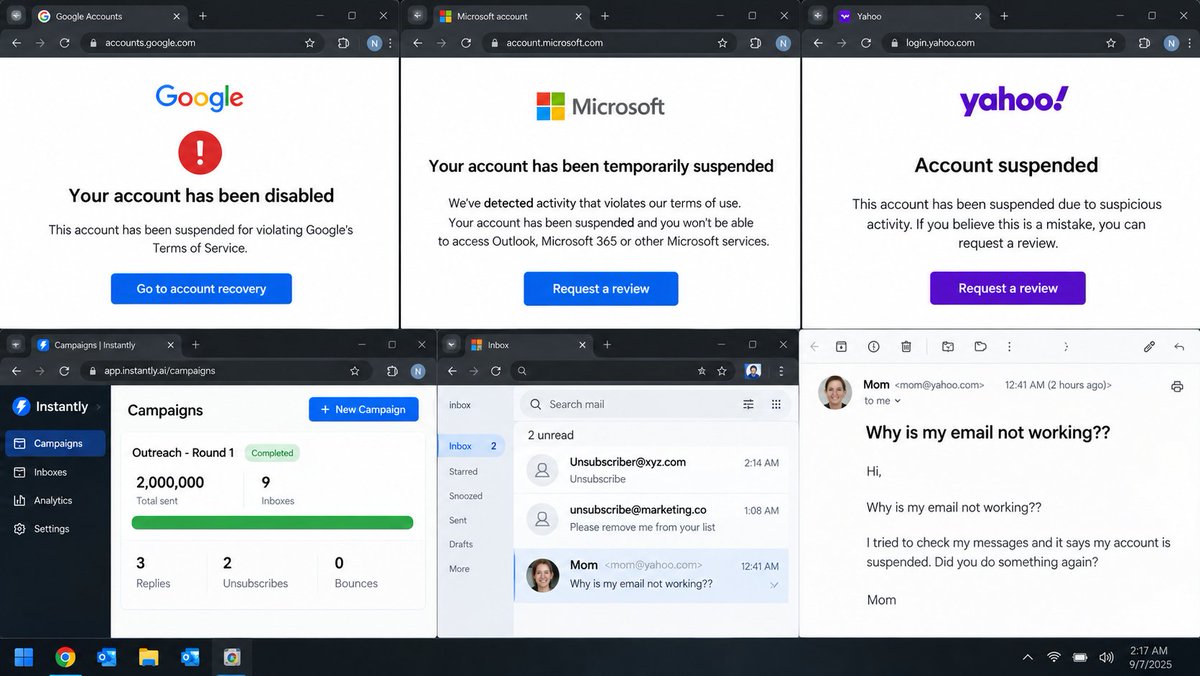Open the email from Unsubscriber@xyz.com
Image resolution: width=1200 pixels, height=676 pixels.
[651, 469]
